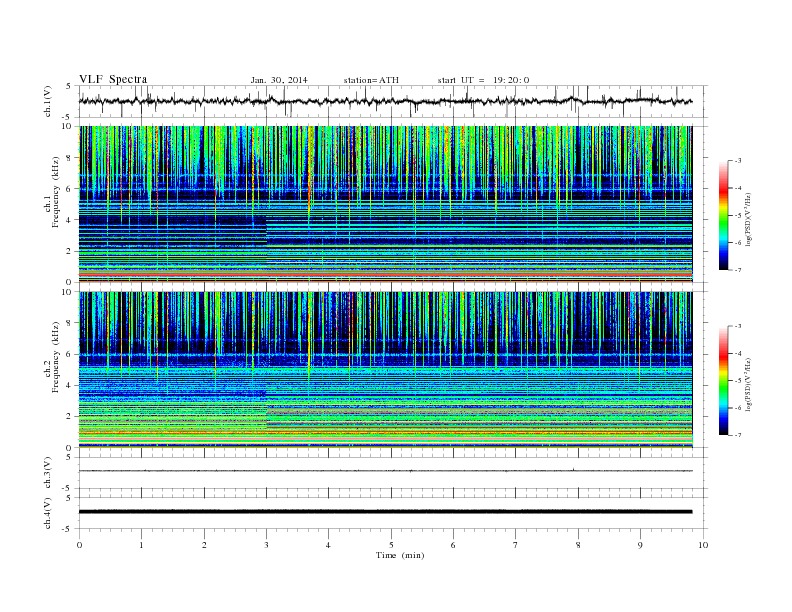Click the '5' tick on the time axis

click(391, 545)
